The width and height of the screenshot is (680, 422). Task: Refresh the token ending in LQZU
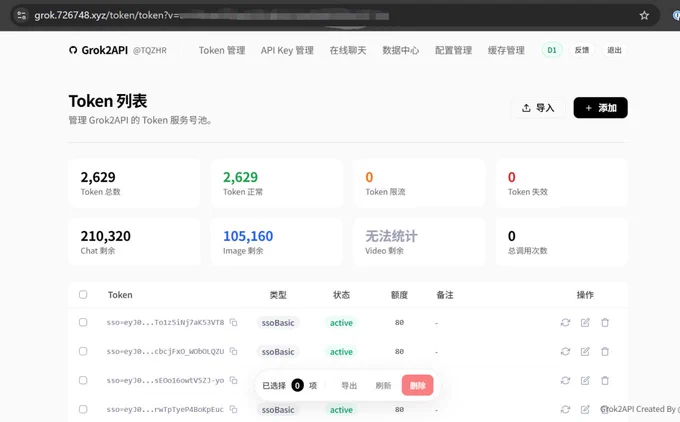click(565, 351)
